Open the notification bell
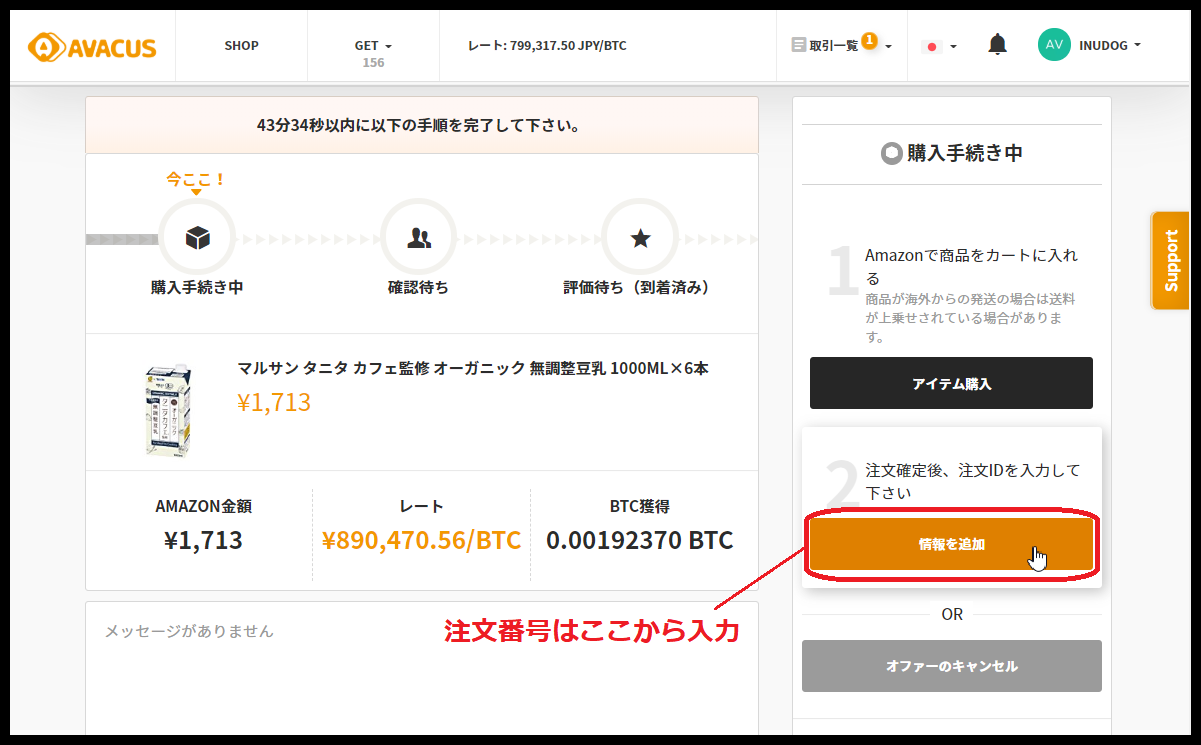The image size is (1201, 745). [x=997, y=45]
